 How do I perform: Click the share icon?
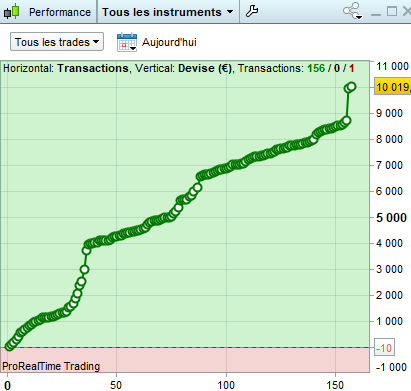352,11
